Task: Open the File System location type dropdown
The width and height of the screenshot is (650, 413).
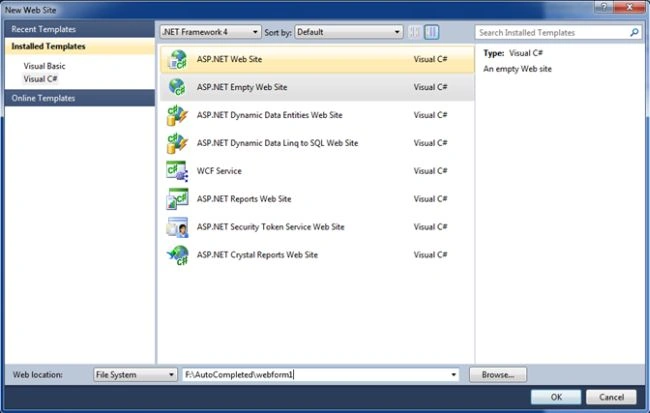Action: coord(135,375)
